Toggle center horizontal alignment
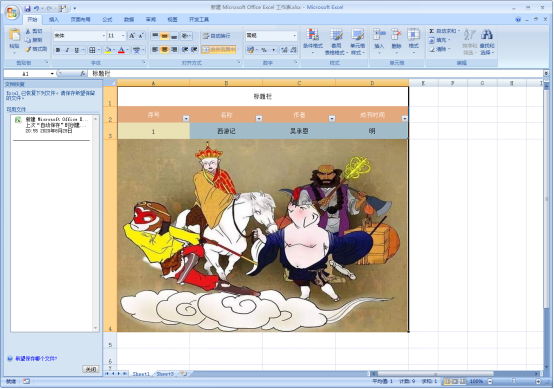554x389 pixels. (164, 50)
